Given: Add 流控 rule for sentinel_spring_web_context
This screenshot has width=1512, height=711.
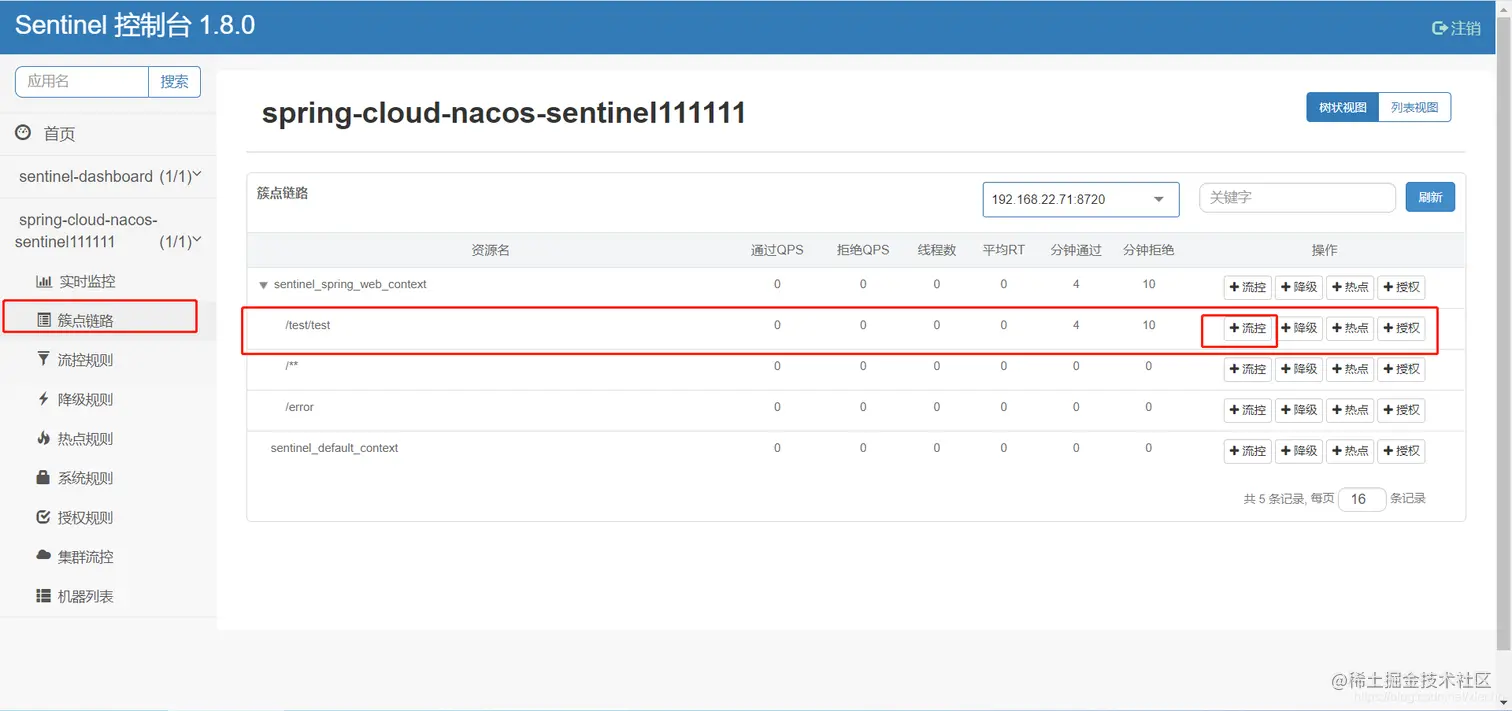Looking at the screenshot, I should (1248, 288).
